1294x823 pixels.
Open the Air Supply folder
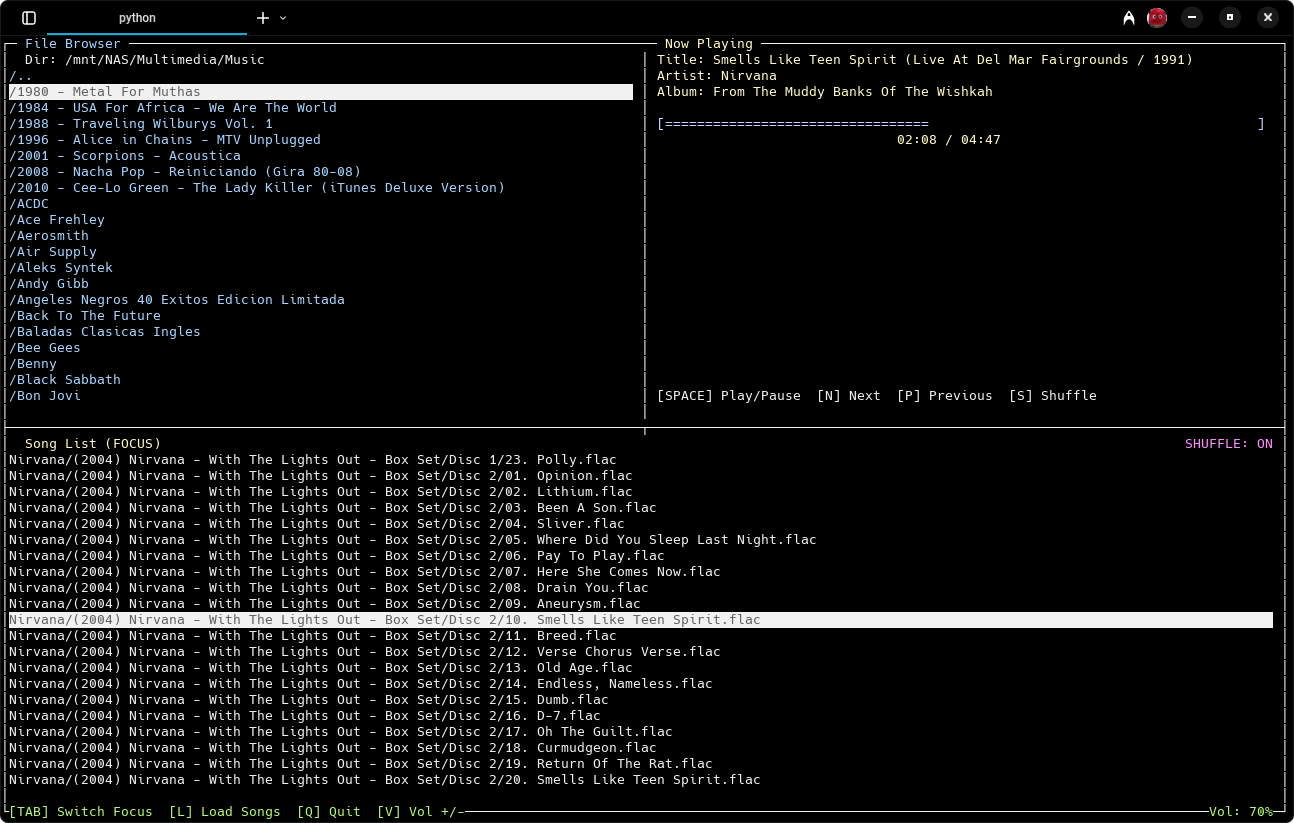point(53,252)
